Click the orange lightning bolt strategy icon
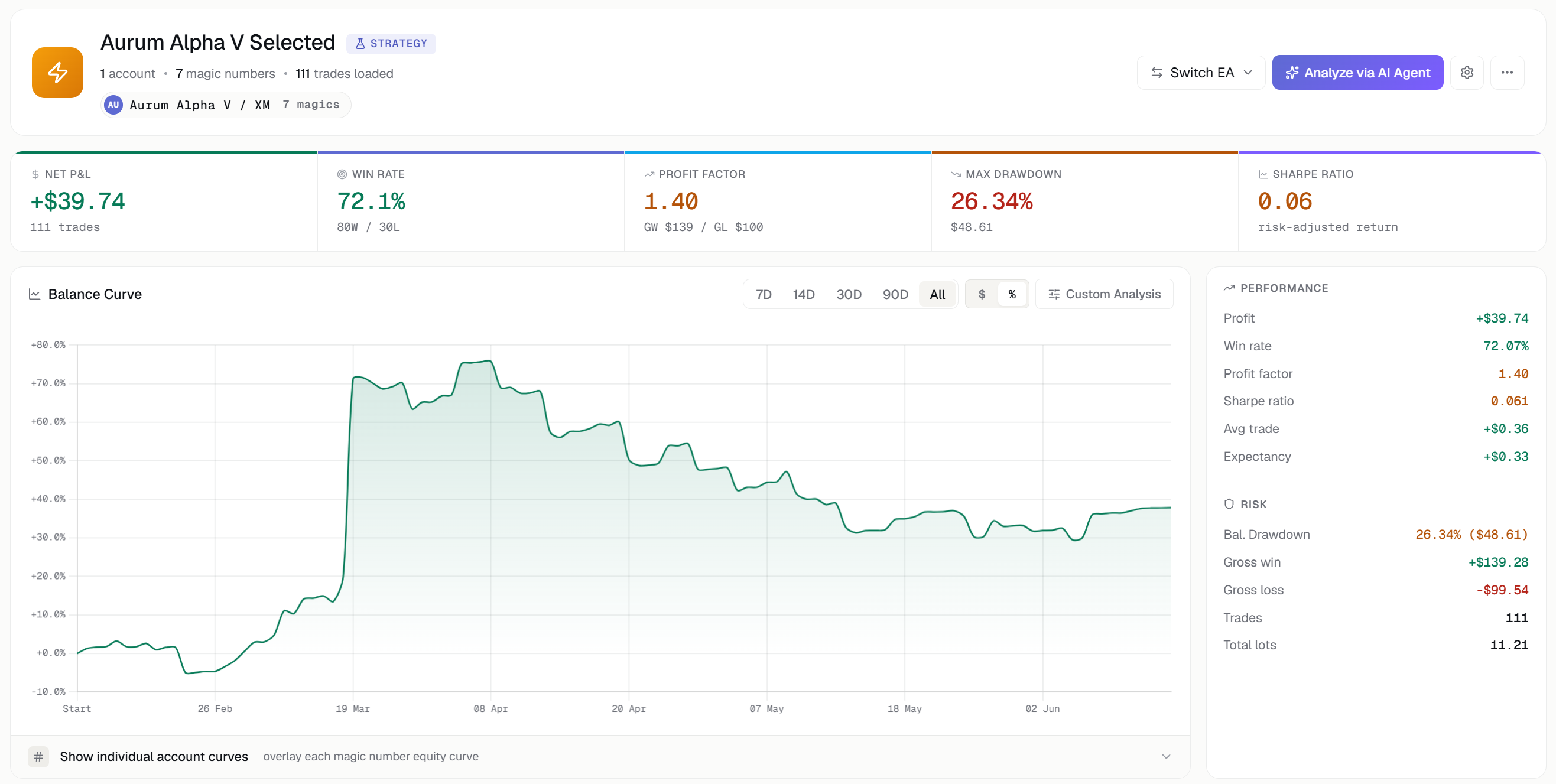The image size is (1556, 784). (x=57, y=73)
